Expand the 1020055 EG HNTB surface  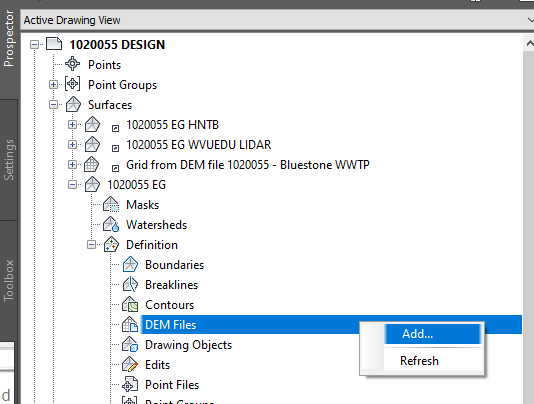point(72,125)
